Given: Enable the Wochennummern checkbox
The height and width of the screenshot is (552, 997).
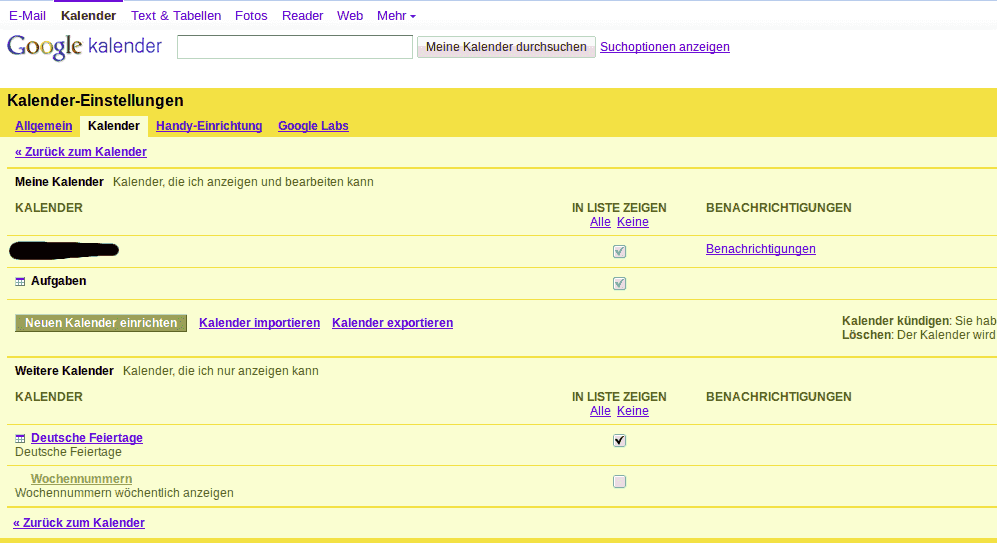Looking at the screenshot, I should pyautogui.click(x=619, y=481).
